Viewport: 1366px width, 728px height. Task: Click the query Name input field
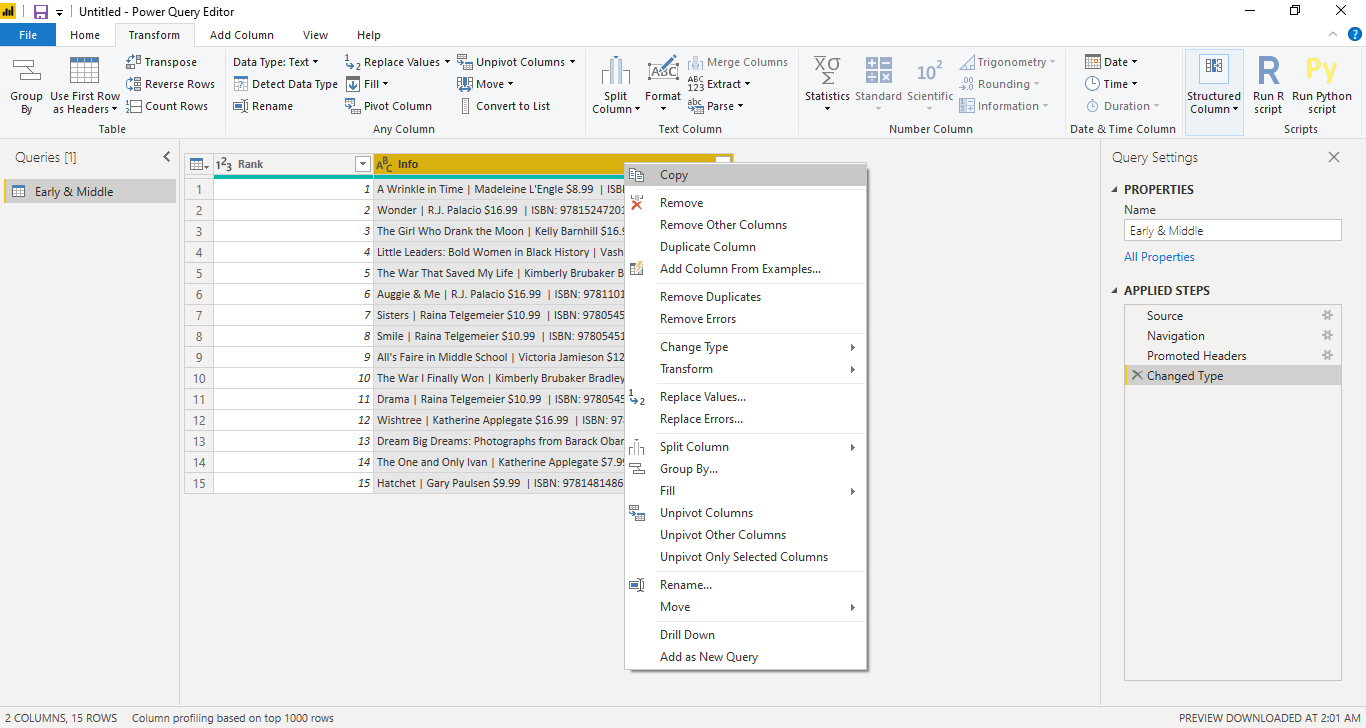1232,231
